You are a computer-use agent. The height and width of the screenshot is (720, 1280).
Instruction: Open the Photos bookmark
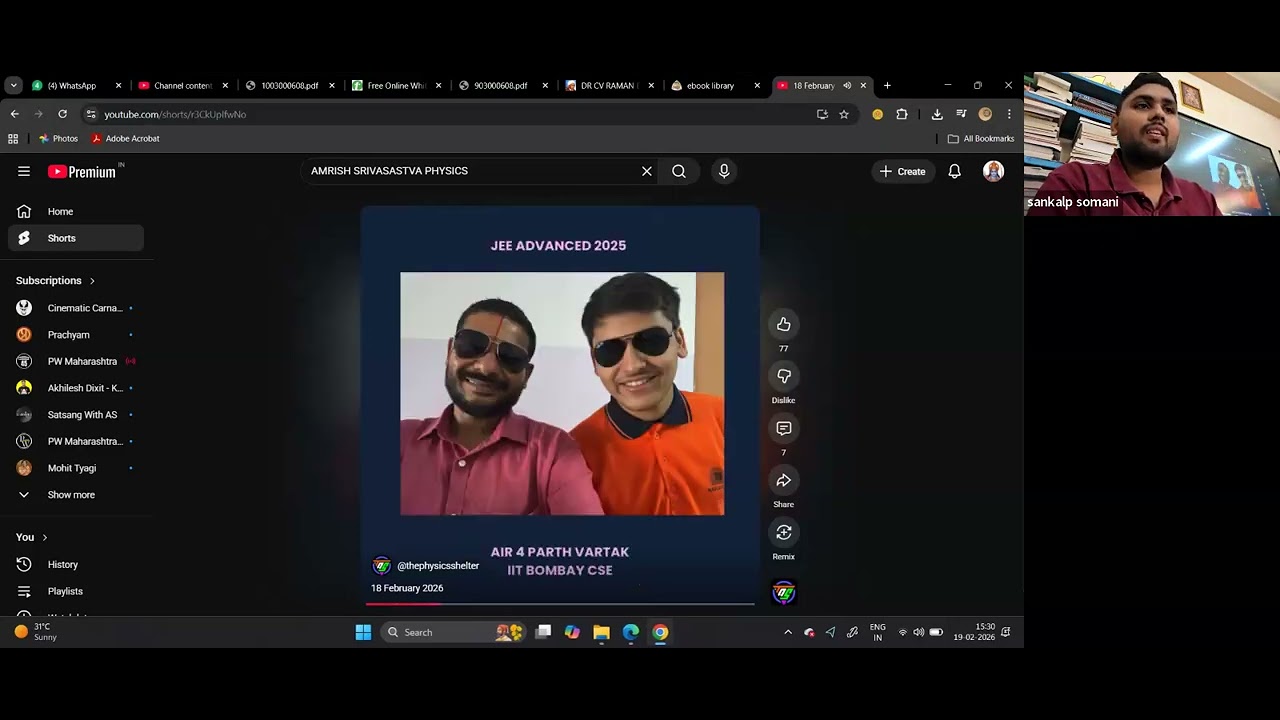(x=58, y=139)
